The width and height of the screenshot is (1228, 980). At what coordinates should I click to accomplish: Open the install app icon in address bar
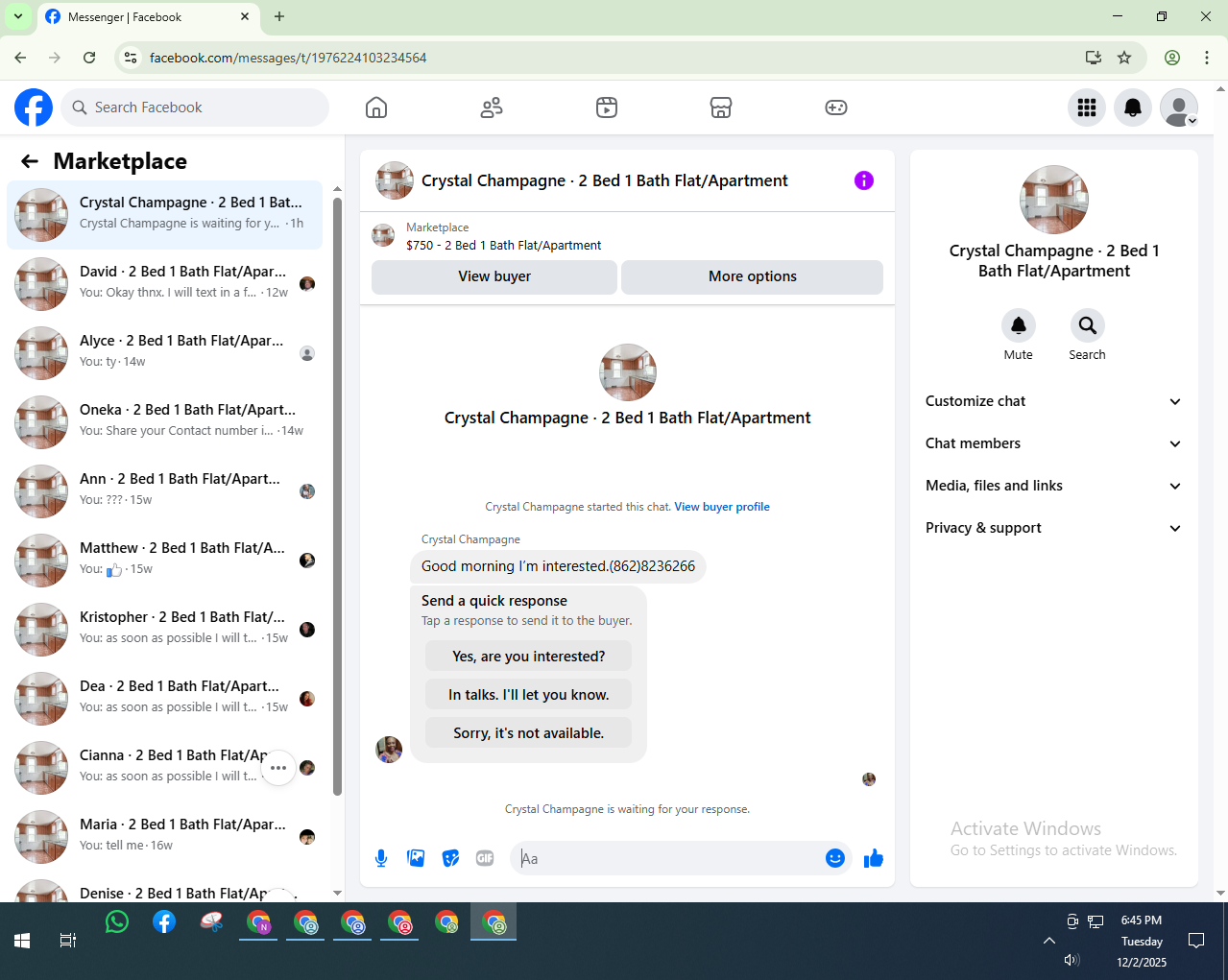(x=1093, y=58)
